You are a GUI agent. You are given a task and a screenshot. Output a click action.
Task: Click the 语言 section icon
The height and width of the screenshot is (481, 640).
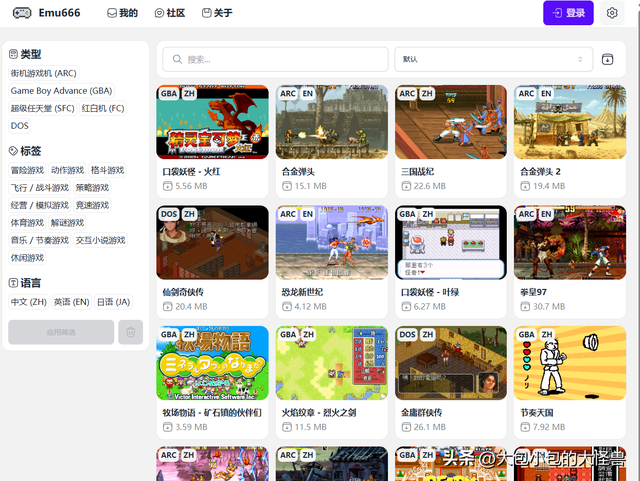point(13,283)
